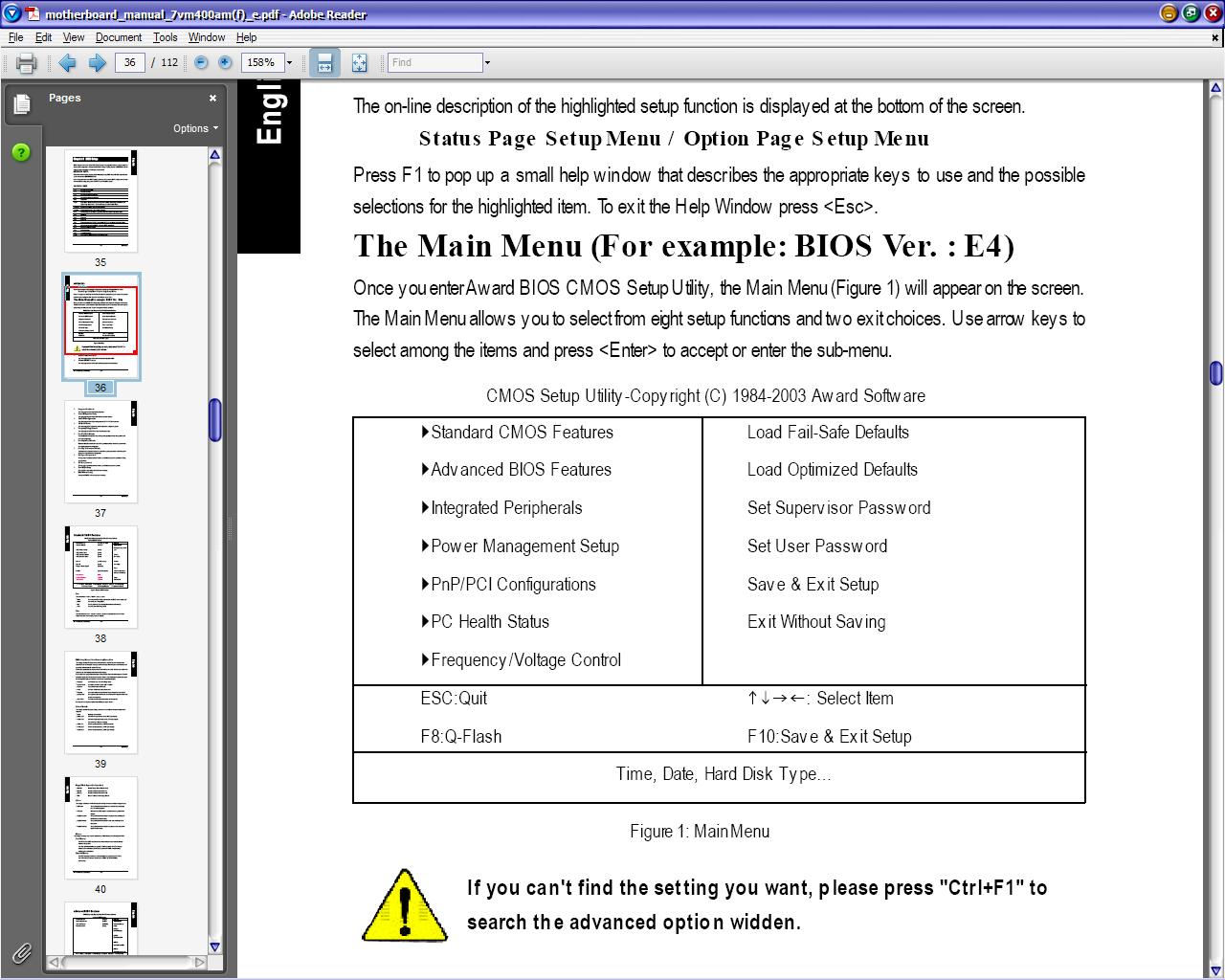The height and width of the screenshot is (980, 1225).
Task: Close the document with the menu bar X
Action: click(x=1215, y=38)
